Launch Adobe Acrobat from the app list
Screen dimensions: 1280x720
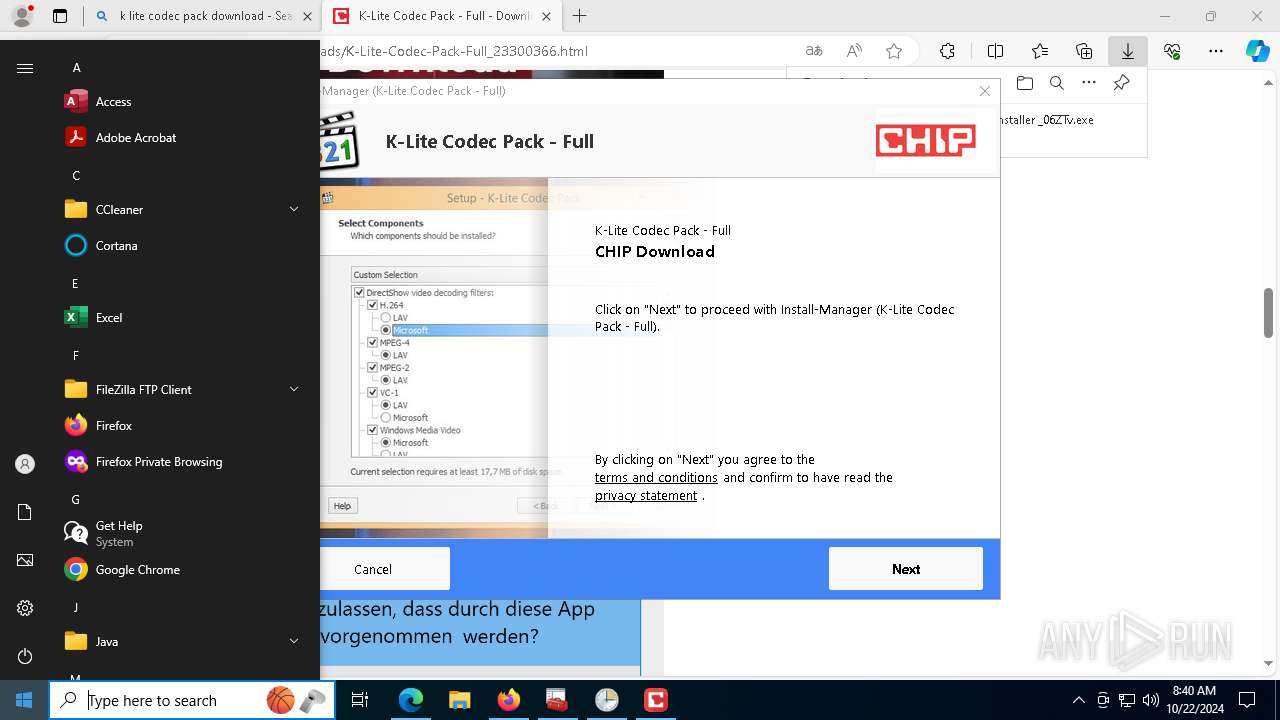185,137
